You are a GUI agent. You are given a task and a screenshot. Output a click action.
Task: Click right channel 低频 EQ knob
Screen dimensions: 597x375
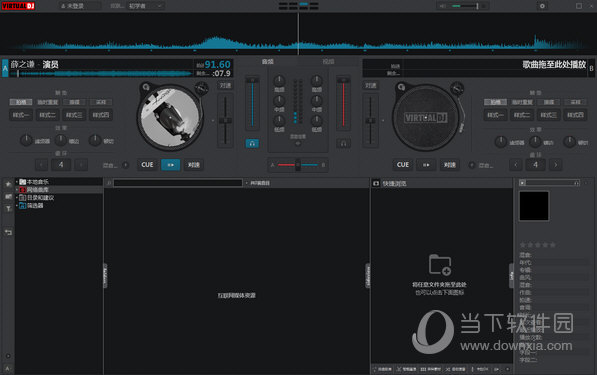tap(316, 120)
